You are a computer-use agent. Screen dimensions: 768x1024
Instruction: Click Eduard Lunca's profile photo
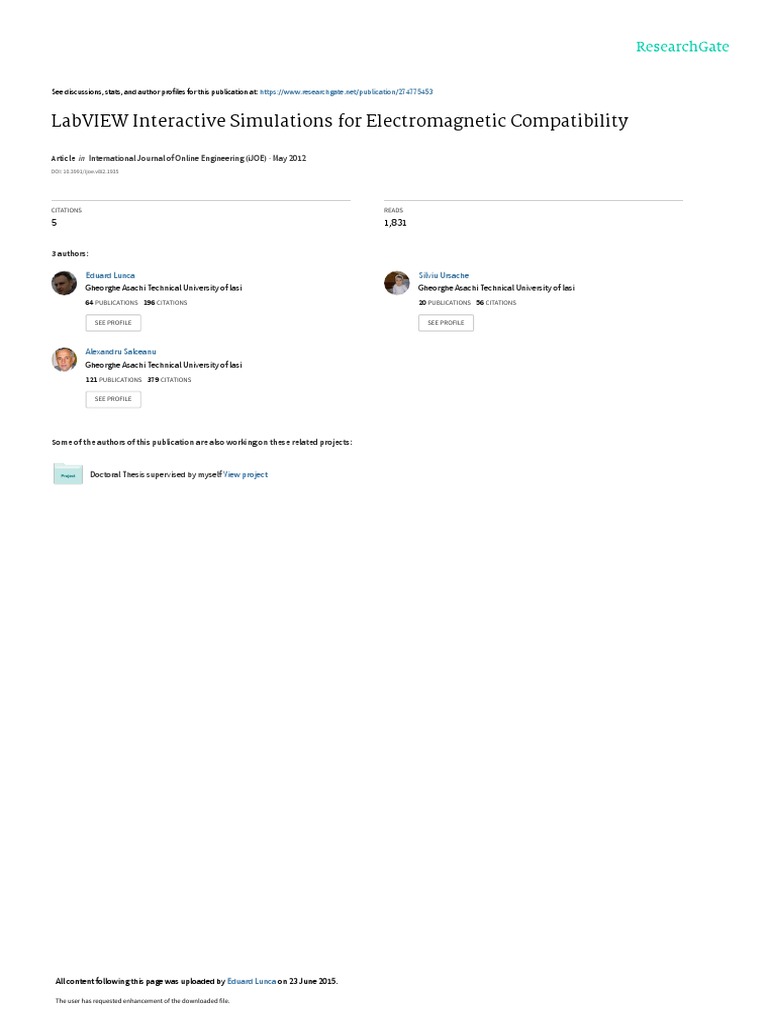[64, 283]
